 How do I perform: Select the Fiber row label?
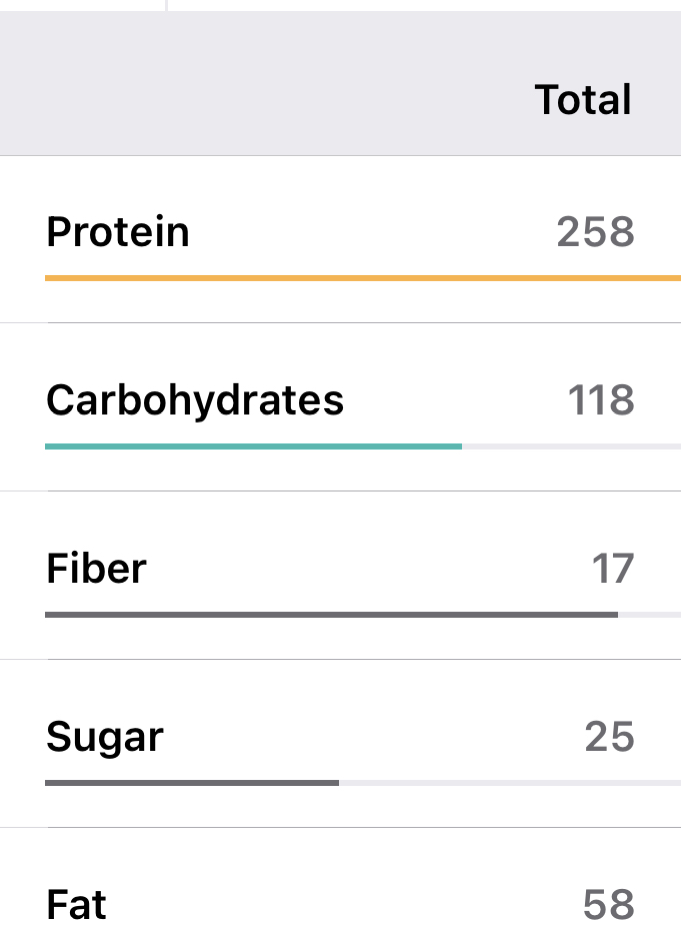pos(96,568)
